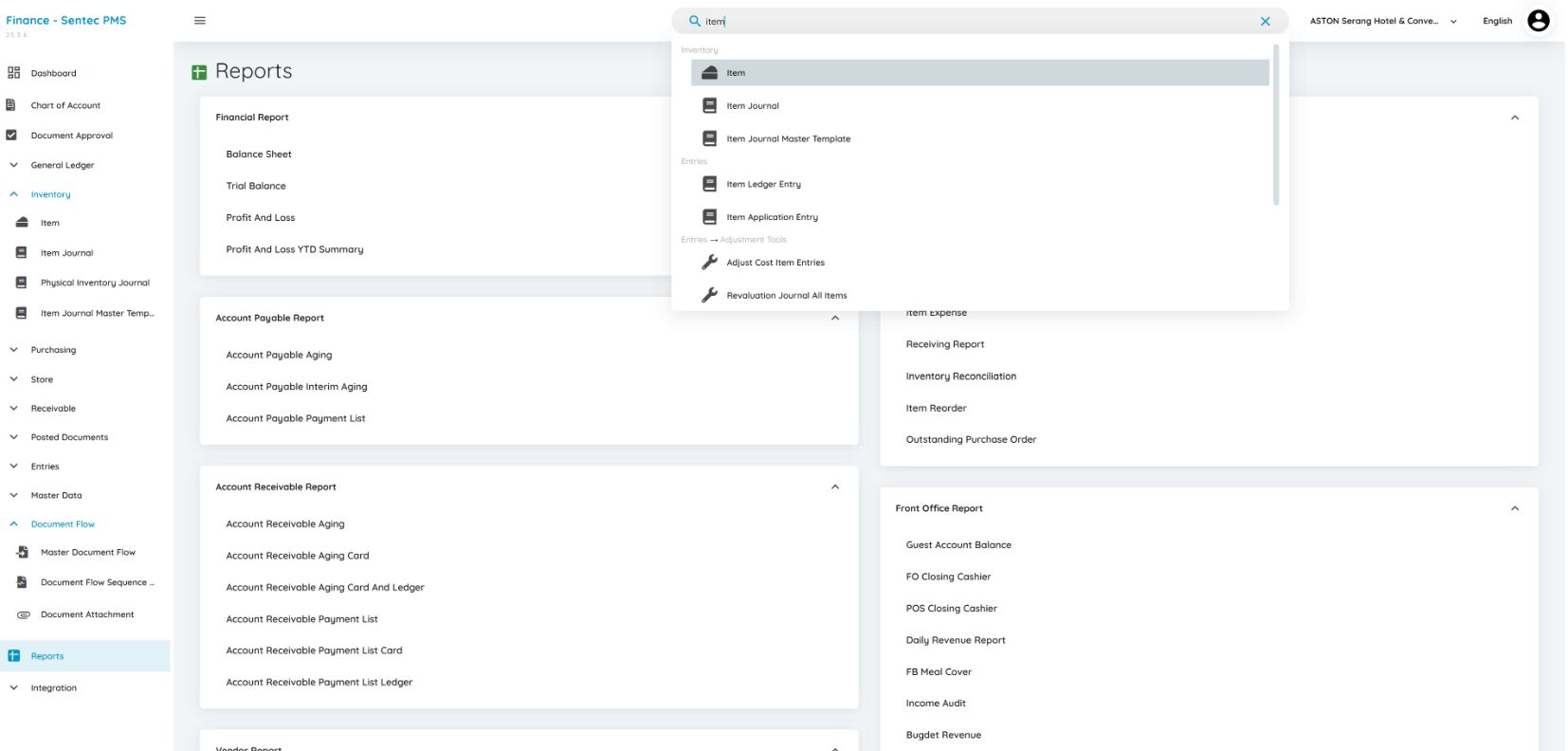Screen dimensions: 1568x751
Task: Open the Balance Sheet report link
Action: click(x=259, y=155)
